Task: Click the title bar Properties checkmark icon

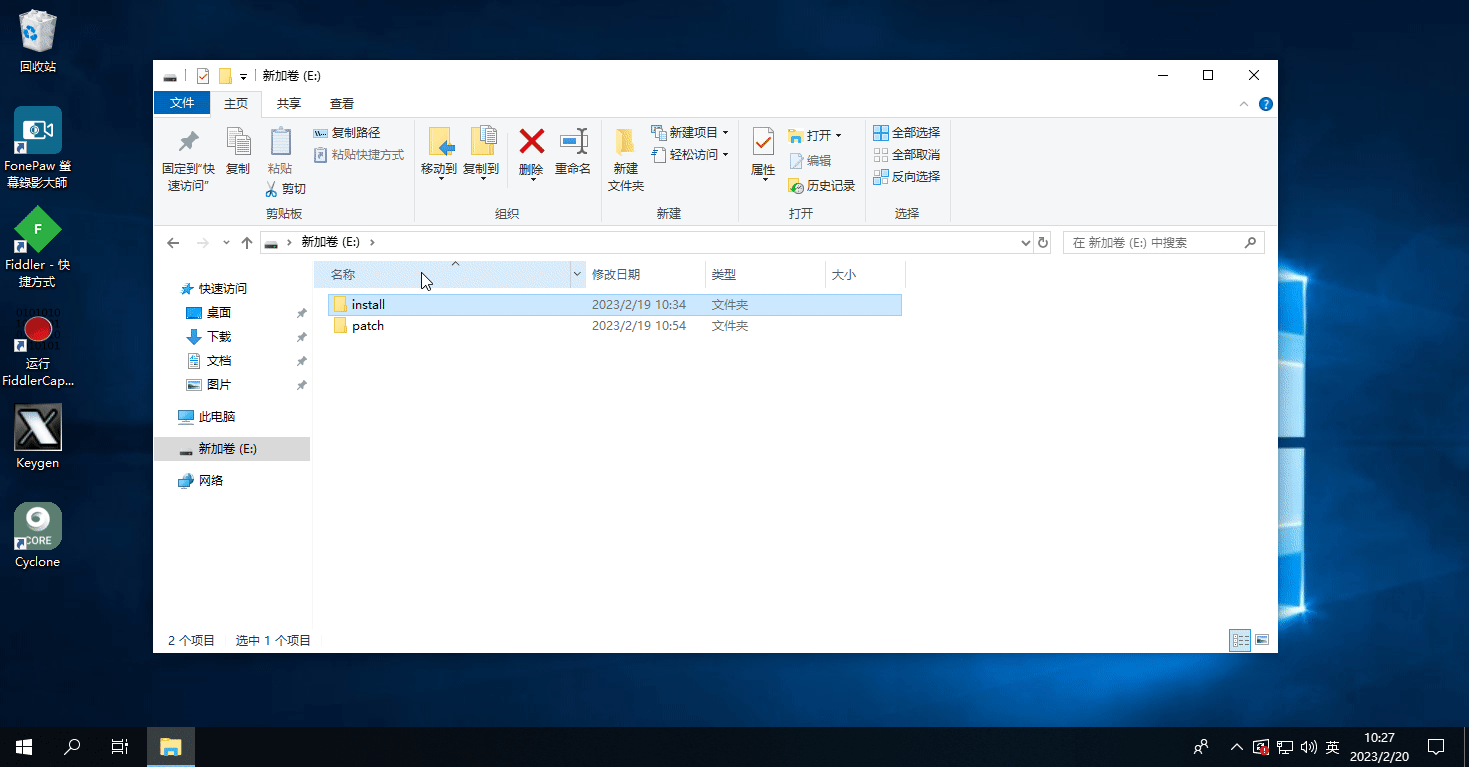Action: click(x=203, y=76)
